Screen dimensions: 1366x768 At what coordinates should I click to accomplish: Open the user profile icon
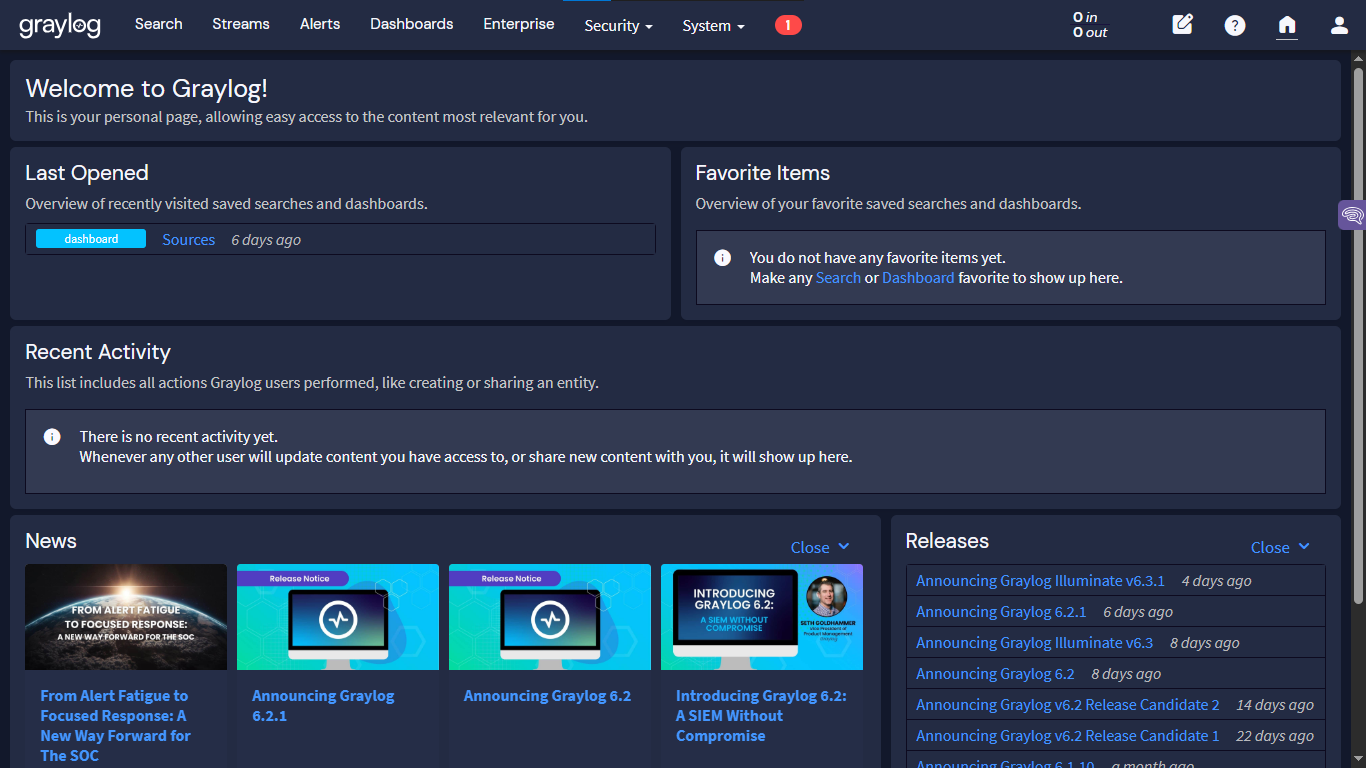pos(1339,26)
